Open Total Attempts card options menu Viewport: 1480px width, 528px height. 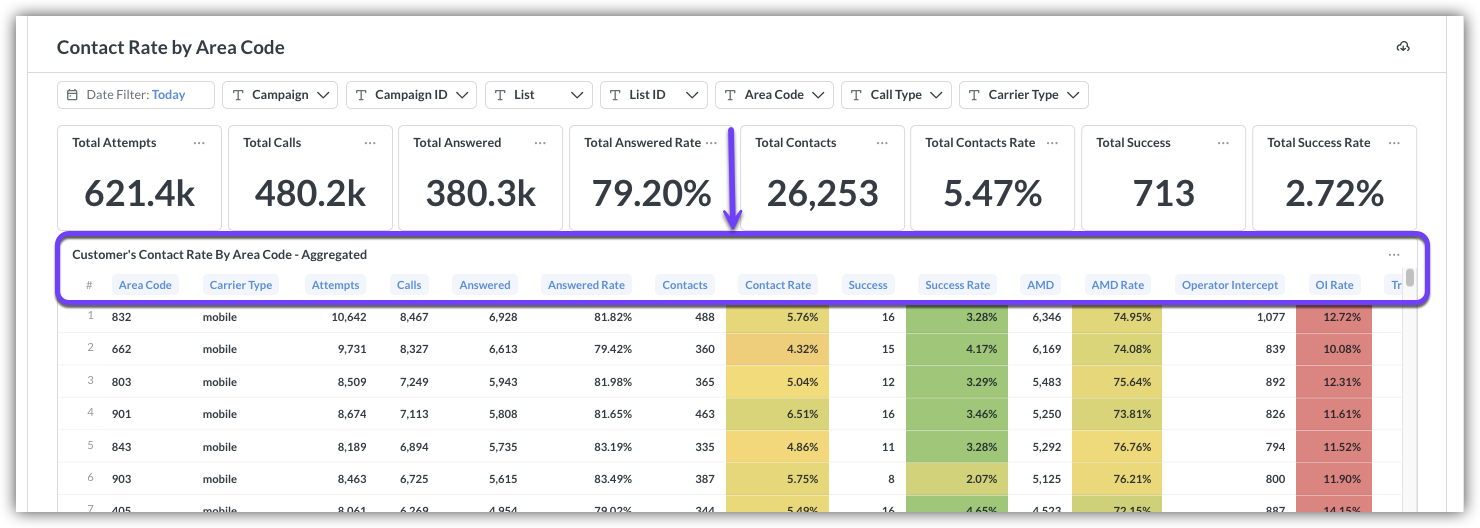(199, 143)
